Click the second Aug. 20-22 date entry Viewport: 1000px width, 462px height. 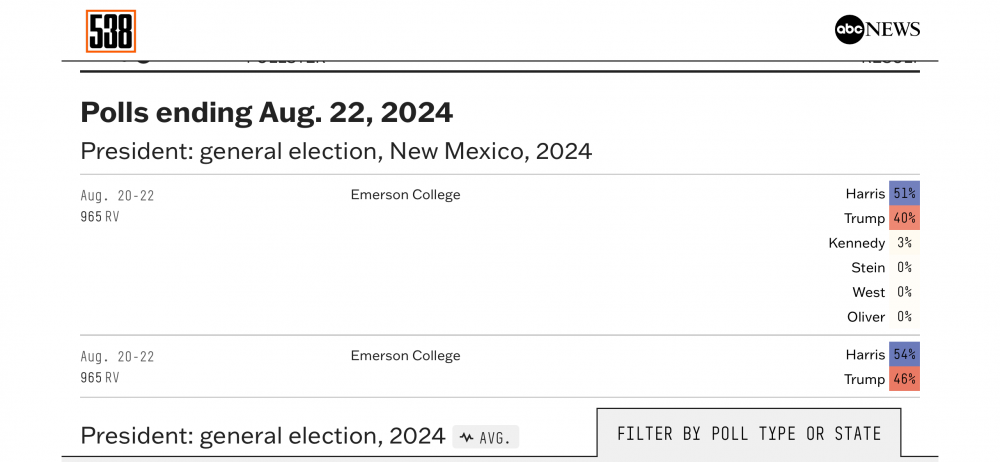click(x=117, y=356)
